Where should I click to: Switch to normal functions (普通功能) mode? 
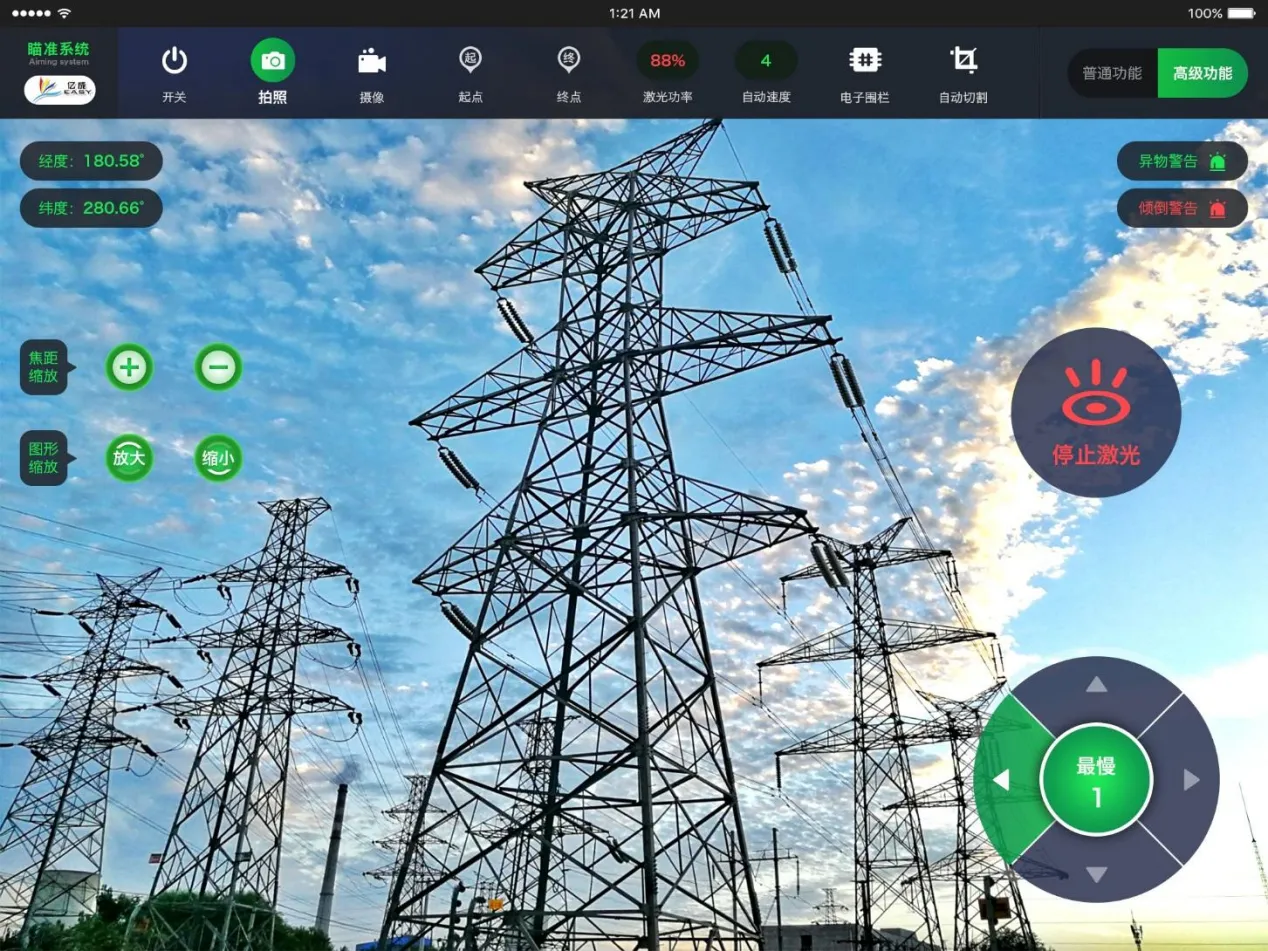pyautogui.click(x=1112, y=74)
